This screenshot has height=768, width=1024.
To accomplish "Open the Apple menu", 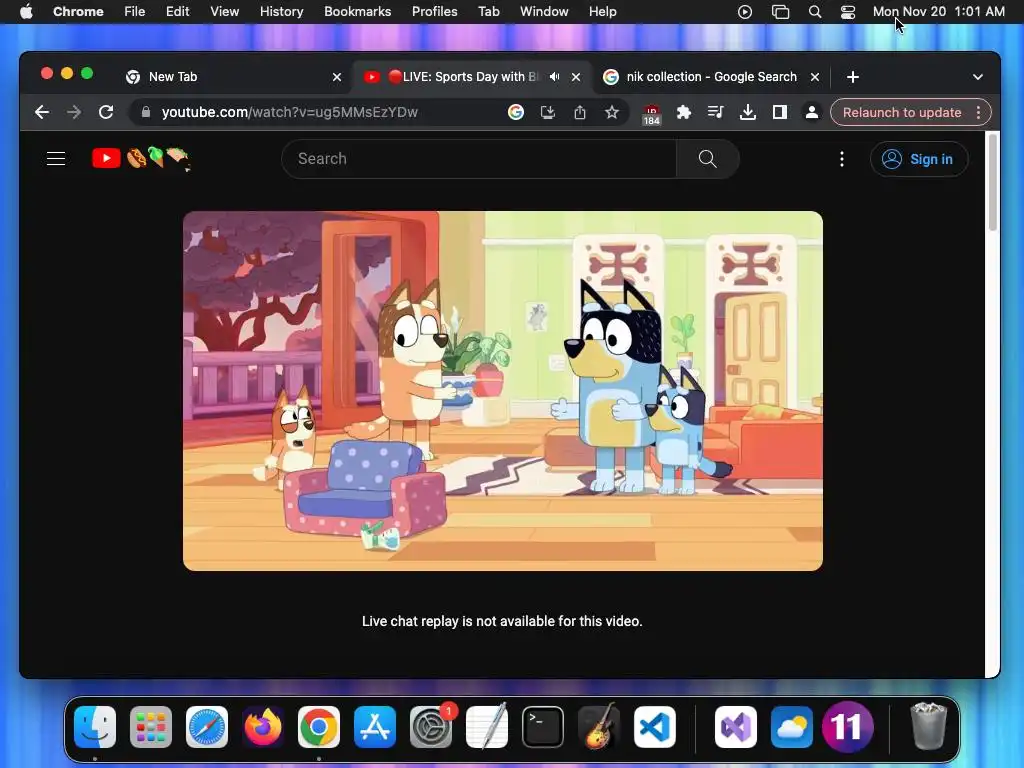I will [26, 12].
